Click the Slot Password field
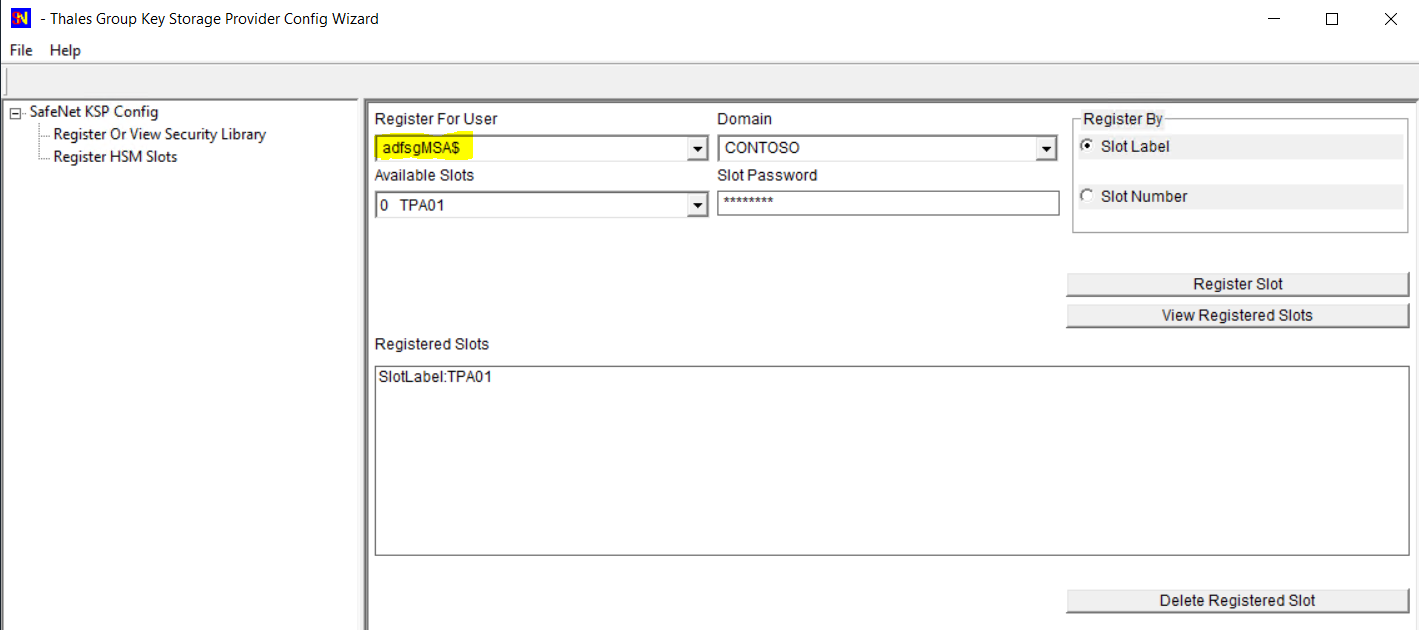The image size is (1419, 630). click(888, 203)
